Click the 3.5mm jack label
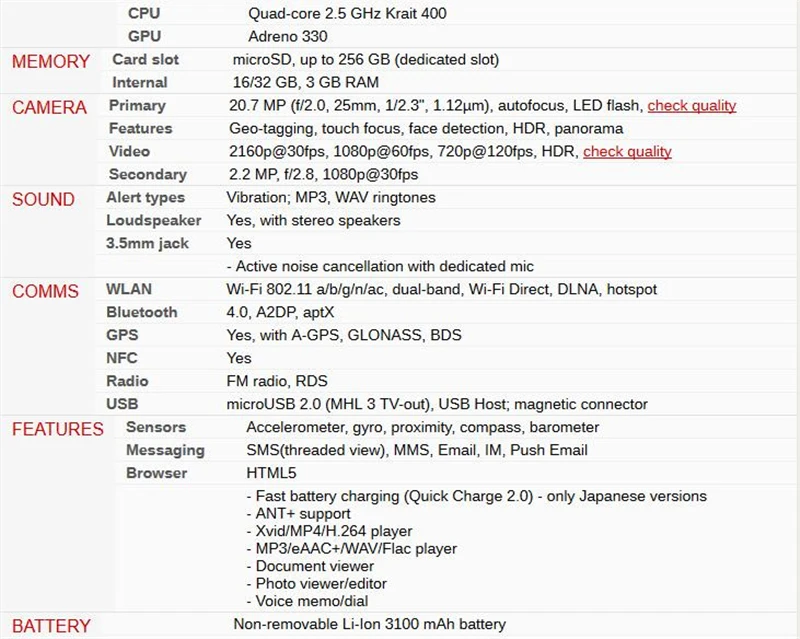This screenshot has height=639, width=800. pyautogui.click(x=147, y=243)
